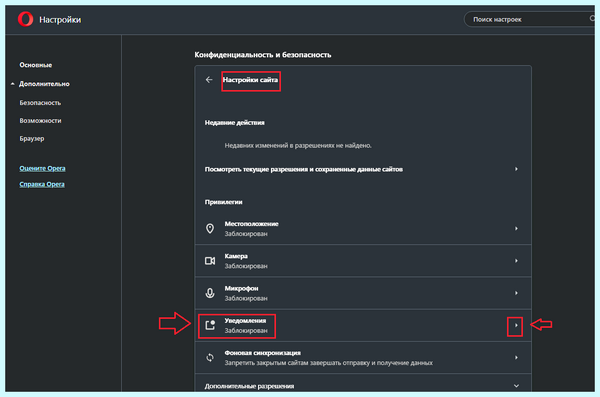Click the sync icon for Фоновая синхронизация
The width and height of the screenshot is (600, 397).
(210, 358)
